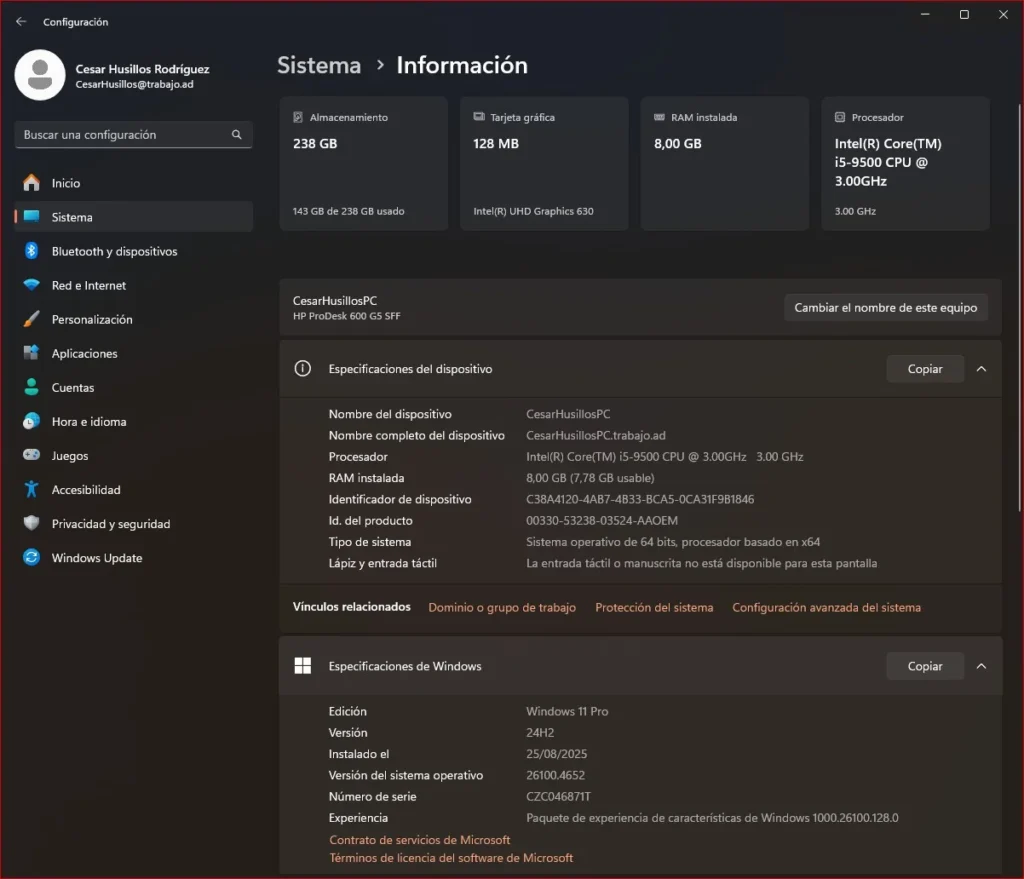Click the Bluetooth icon in sidebar

coord(31,251)
